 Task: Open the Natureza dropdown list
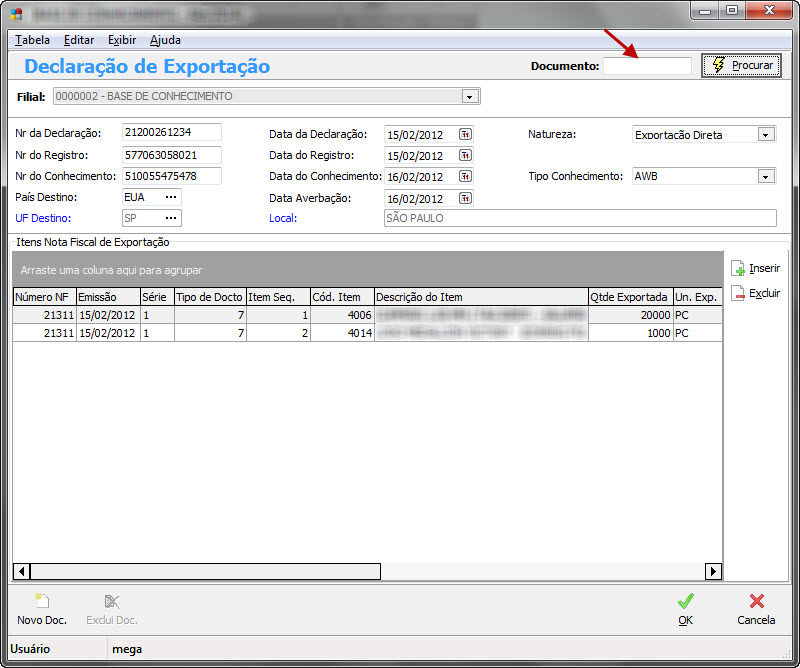[x=765, y=135]
